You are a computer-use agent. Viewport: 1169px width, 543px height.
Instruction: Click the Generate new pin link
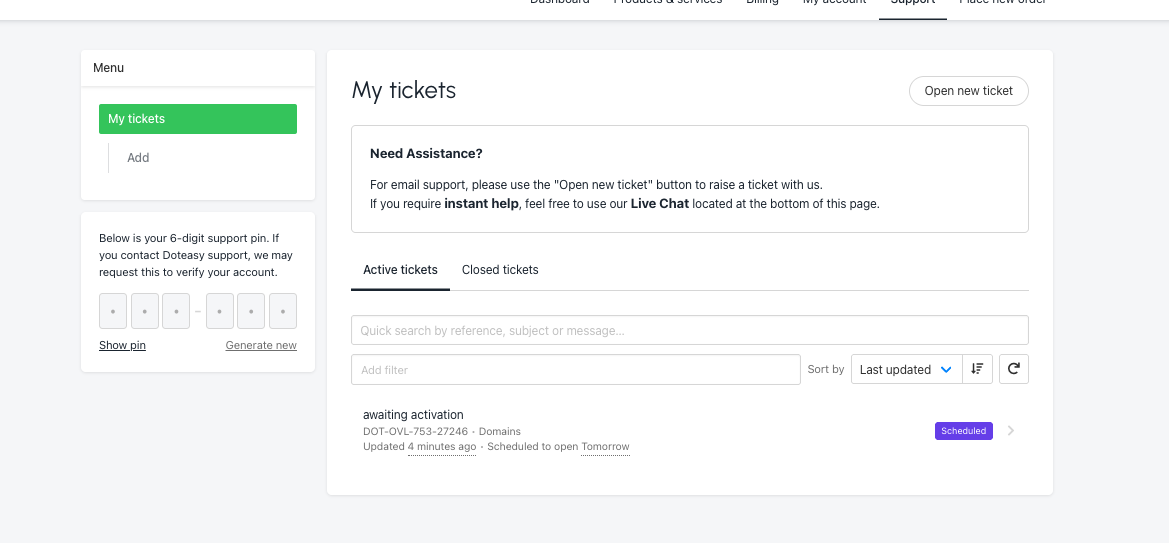click(261, 345)
